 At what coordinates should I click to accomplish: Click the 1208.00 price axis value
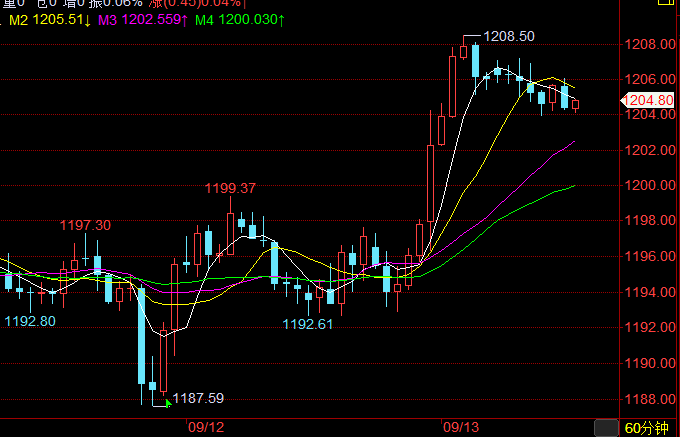pyautogui.click(x=650, y=44)
